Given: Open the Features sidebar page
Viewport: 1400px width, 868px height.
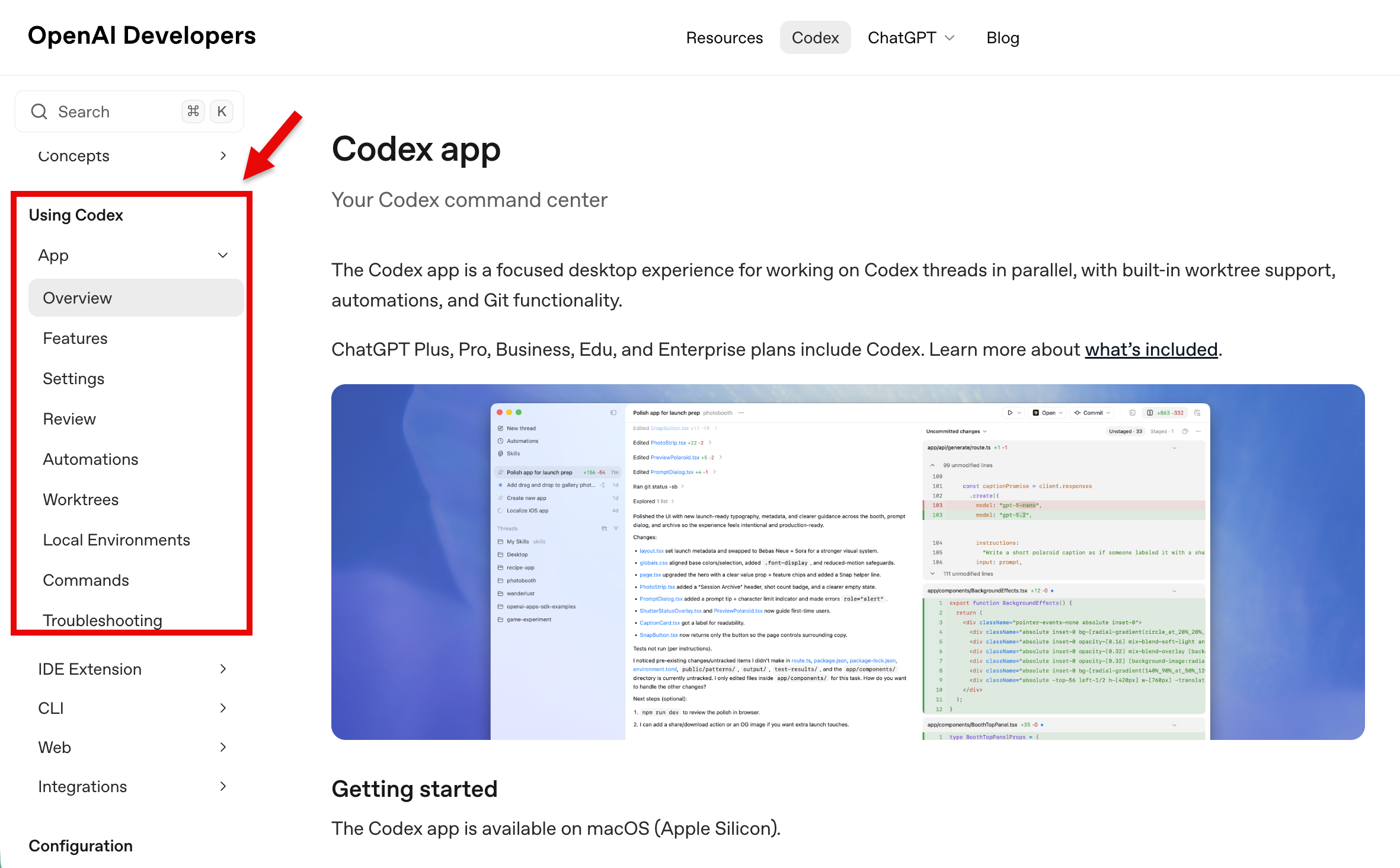Looking at the screenshot, I should pyautogui.click(x=75, y=339).
